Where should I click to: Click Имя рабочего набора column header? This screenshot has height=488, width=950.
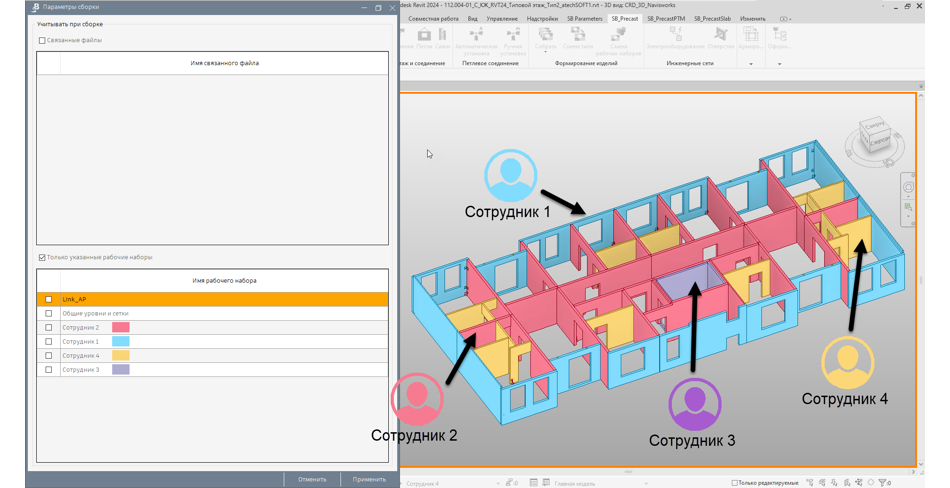pos(225,281)
